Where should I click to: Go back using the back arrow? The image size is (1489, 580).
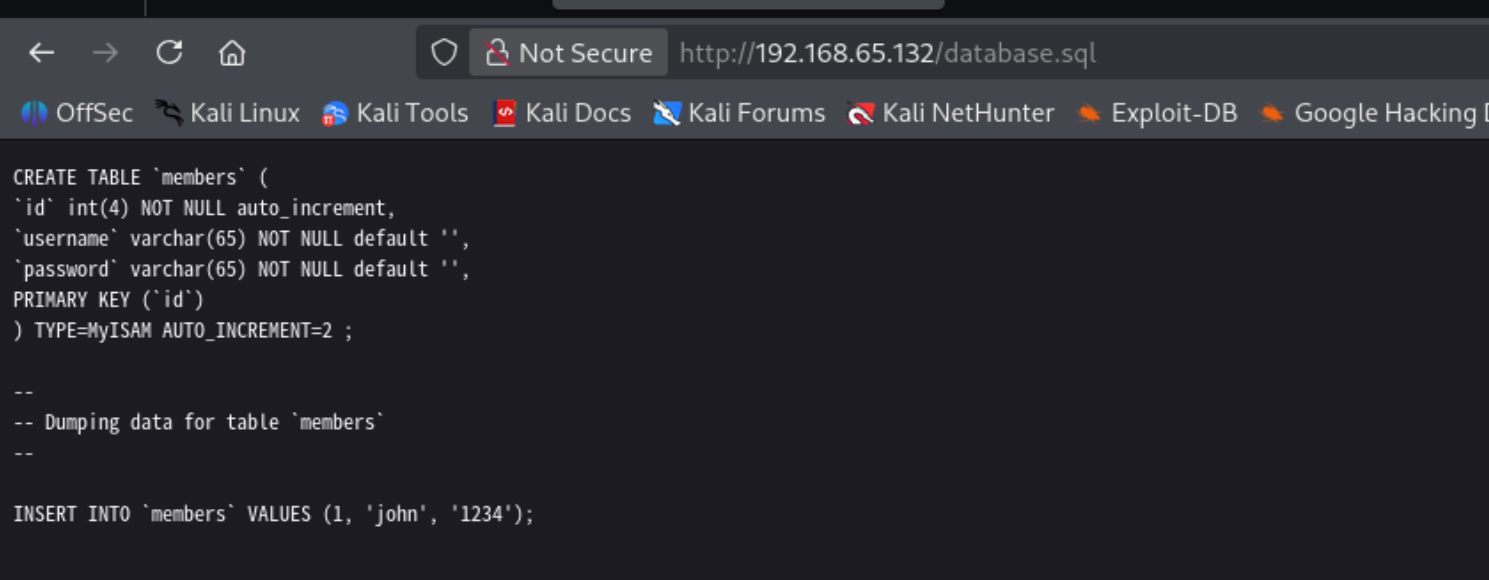tap(41, 53)
